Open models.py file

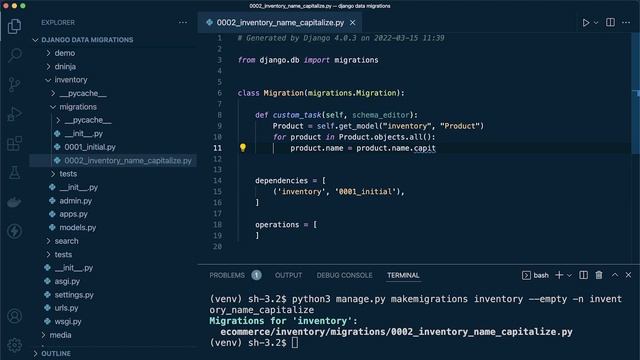pyautogui.click(x=78, y=227)
